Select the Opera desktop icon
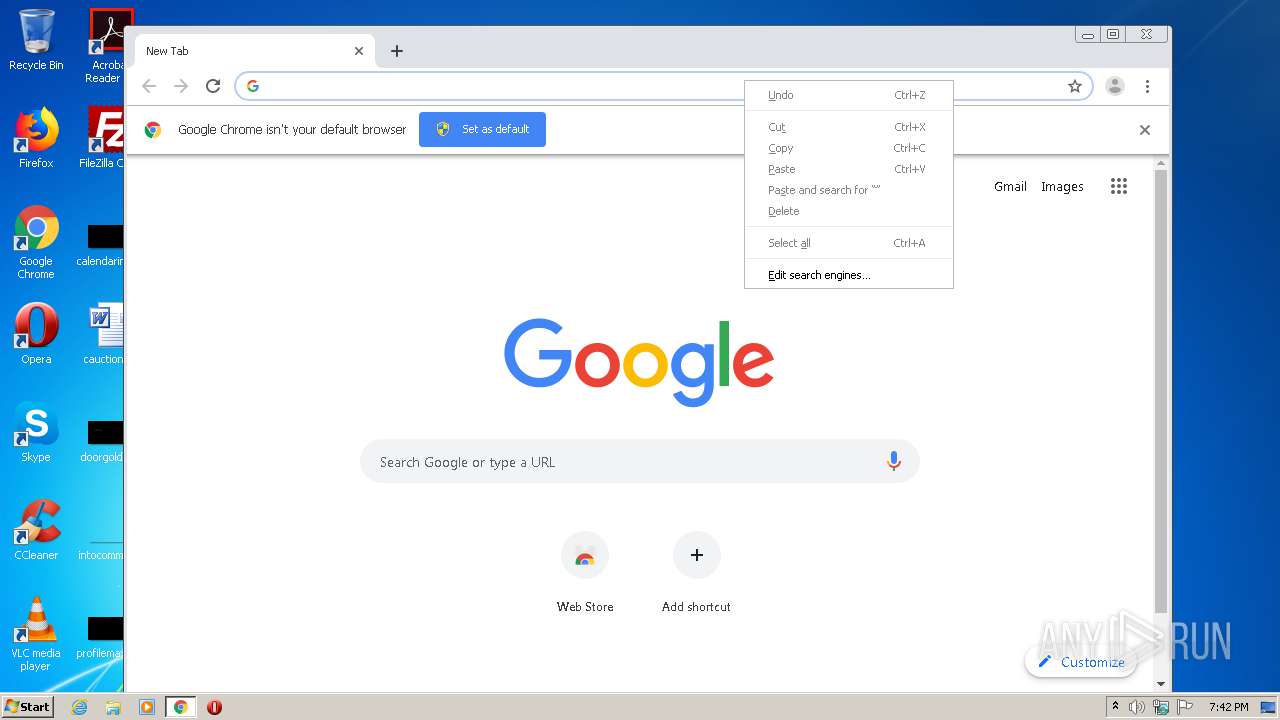The width and height of the screenshot is (1280, 720). coord(36,334)
